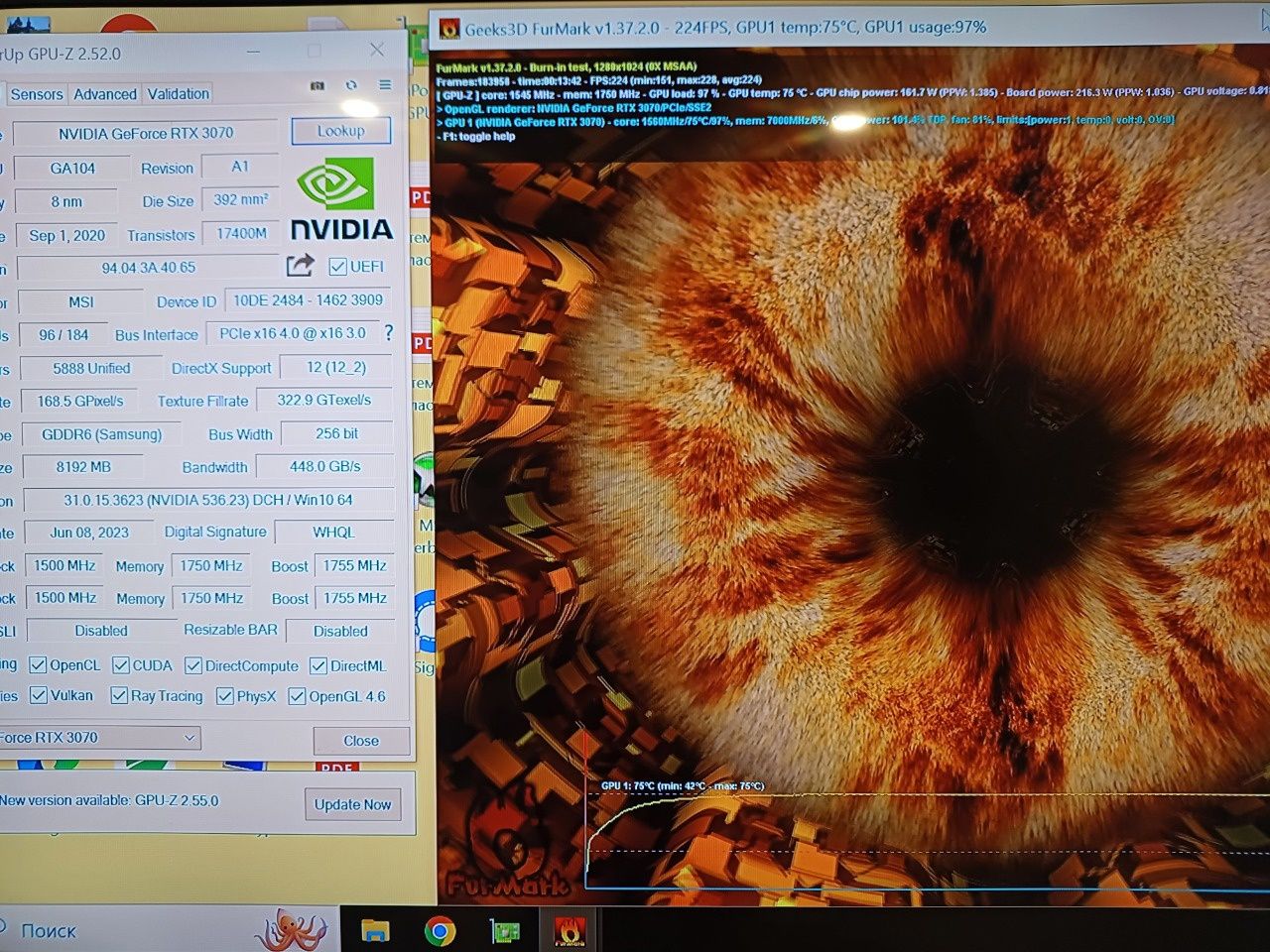Click the FurMark title bar flame icon
This screenshot has height=952, width=1270.
[x=449, y=28]
